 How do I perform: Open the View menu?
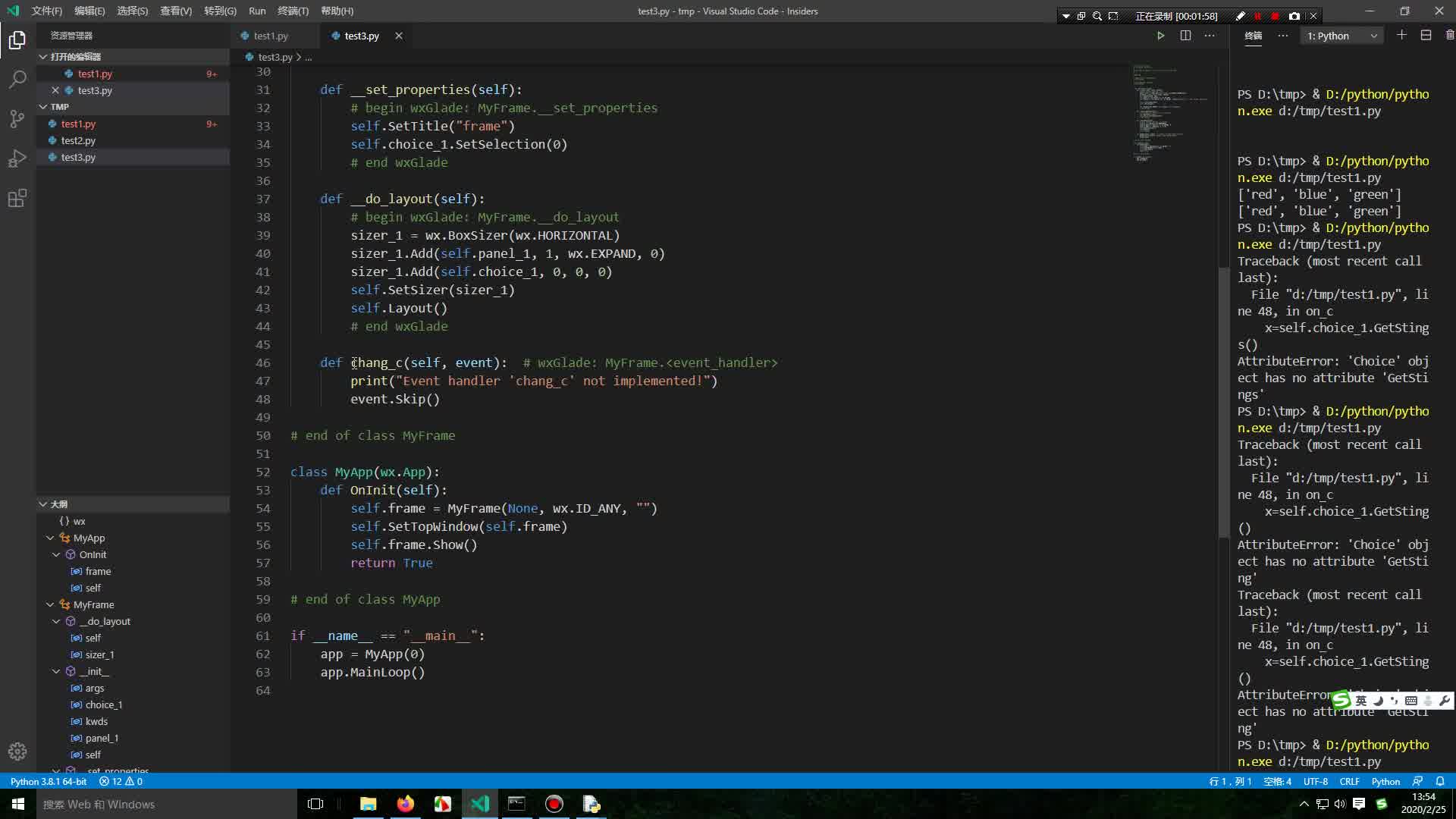176,11
